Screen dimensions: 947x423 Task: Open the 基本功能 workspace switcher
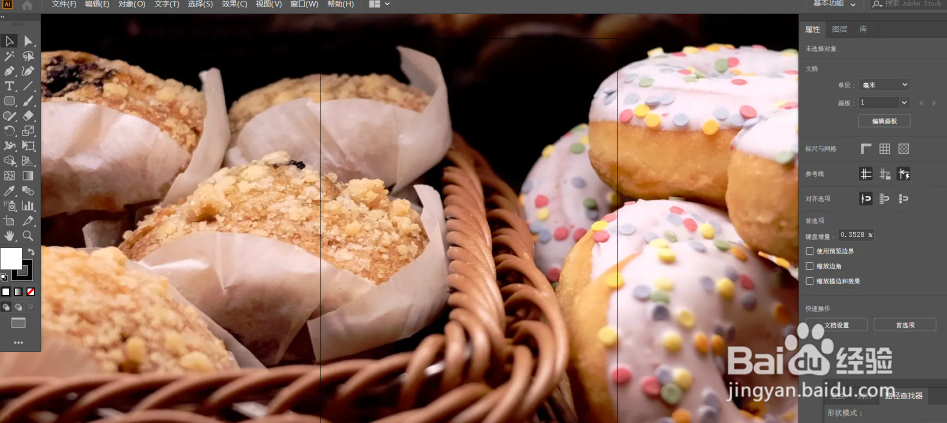click(x=835, y=4)
